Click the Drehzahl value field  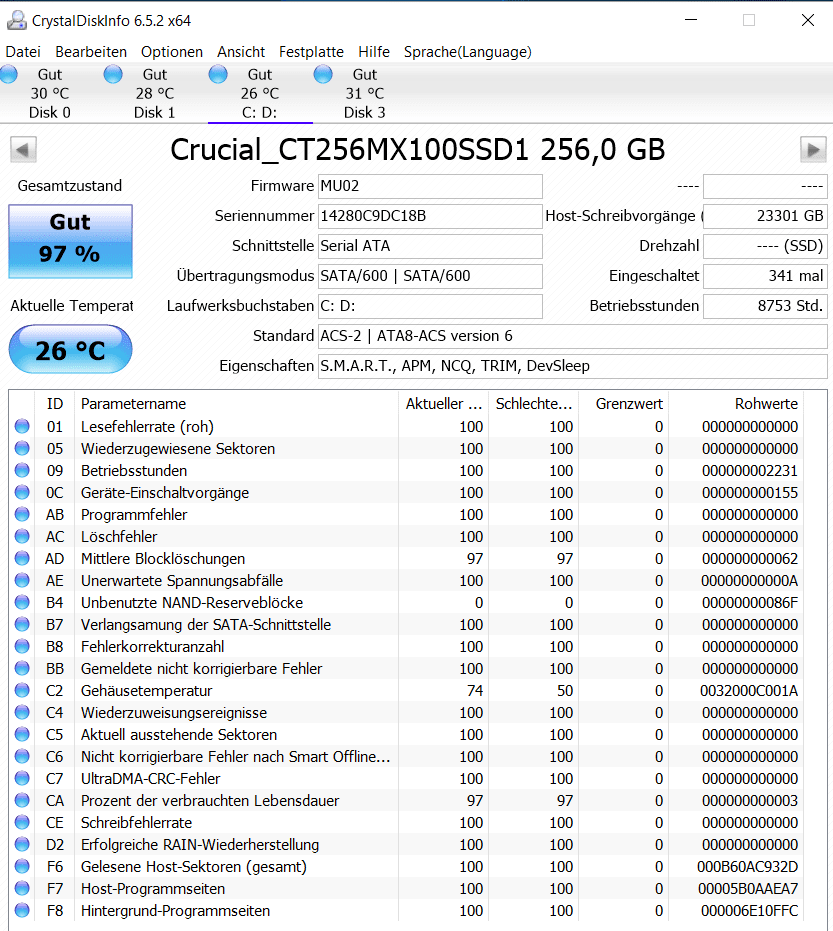(x=765, y=246)
